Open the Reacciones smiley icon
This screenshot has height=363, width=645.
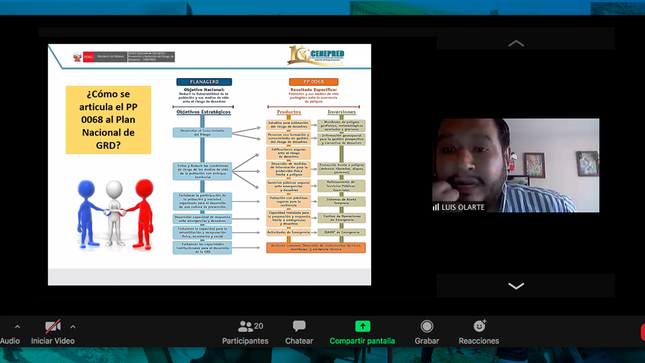(x=479, y=326)
